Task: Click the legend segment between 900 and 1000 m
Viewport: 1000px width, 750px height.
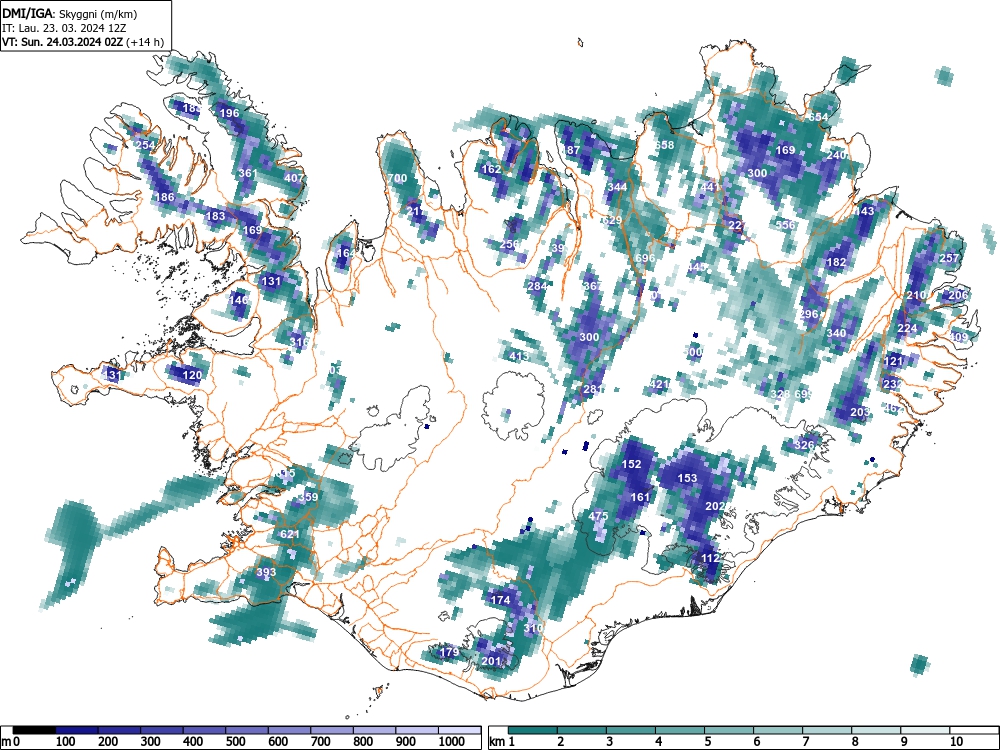Action: [x=418, y=730]
